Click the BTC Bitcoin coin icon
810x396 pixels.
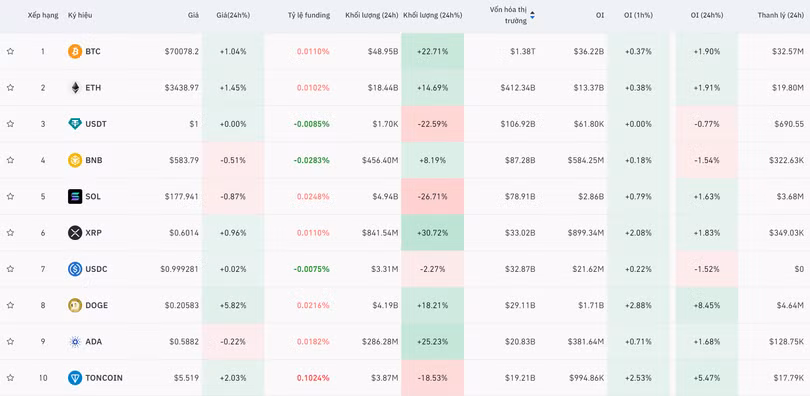[x=75, y=52]
